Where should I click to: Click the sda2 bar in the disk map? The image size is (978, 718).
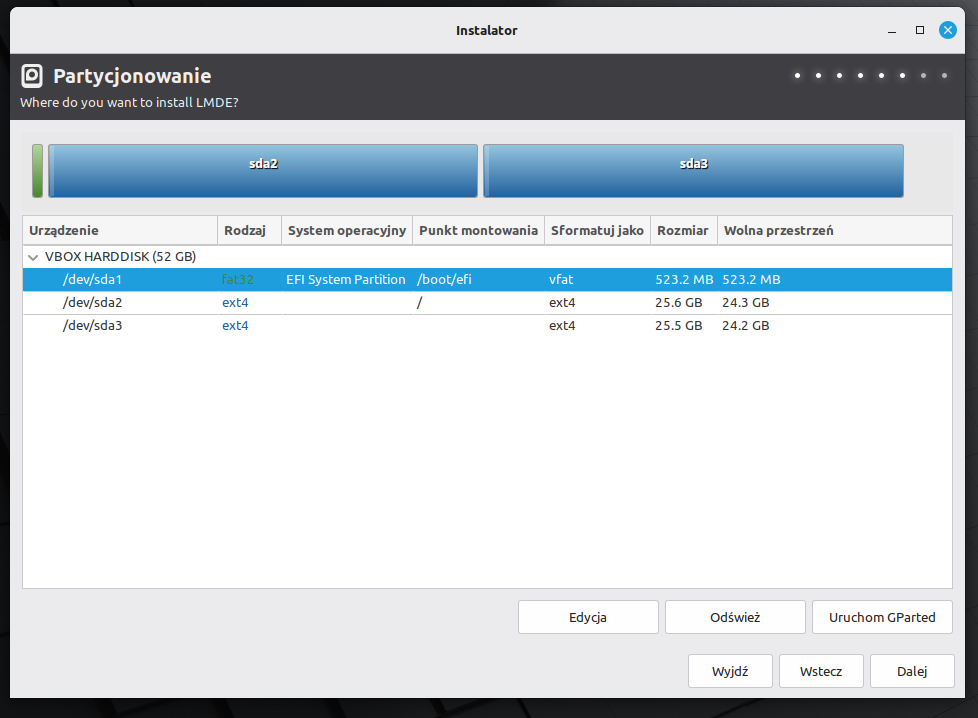click(x=263, y=170)
